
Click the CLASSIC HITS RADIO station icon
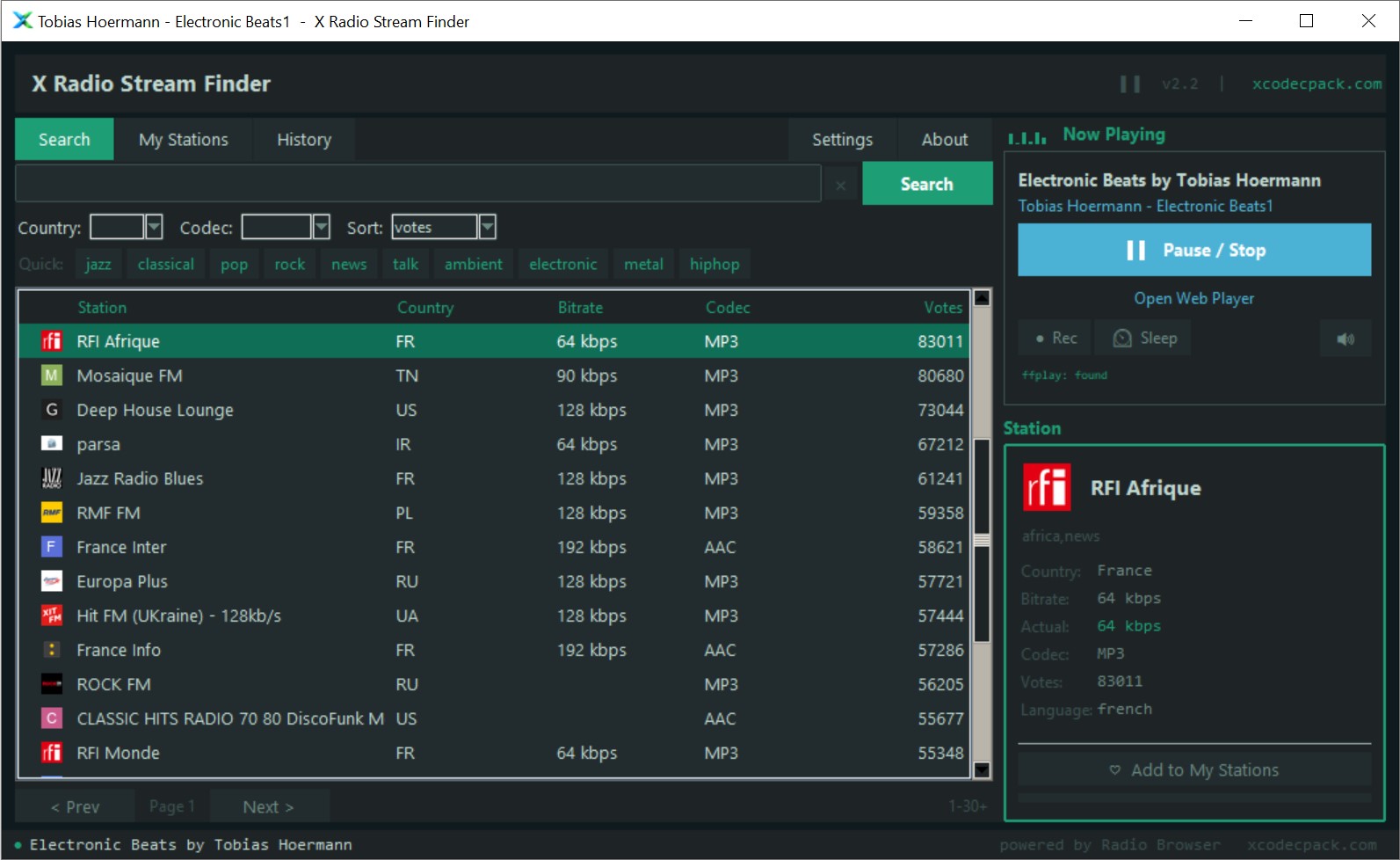coord(52,718)
